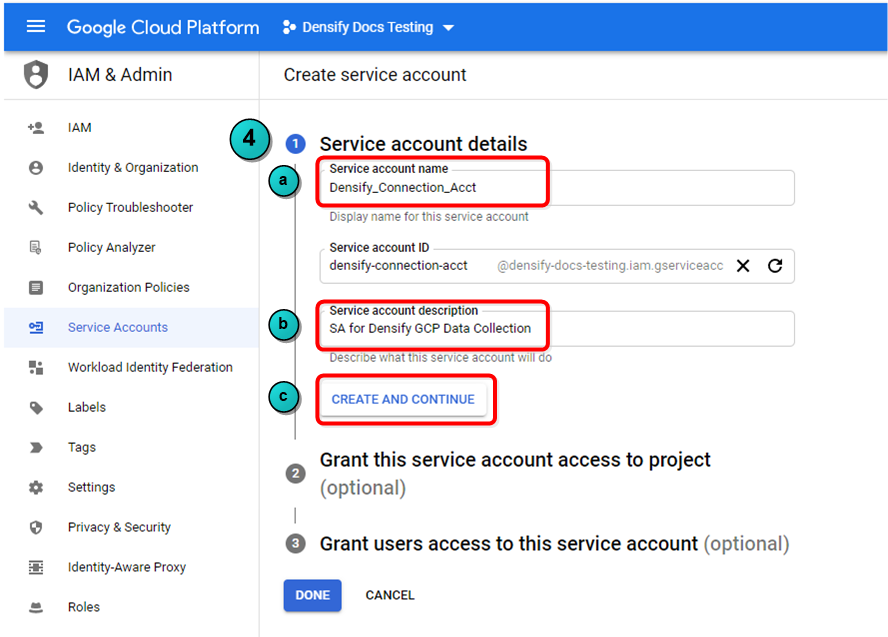The width and height of the screenshot is (888, 637).
Task: Click the Settings gear icon
Action: 36,488
